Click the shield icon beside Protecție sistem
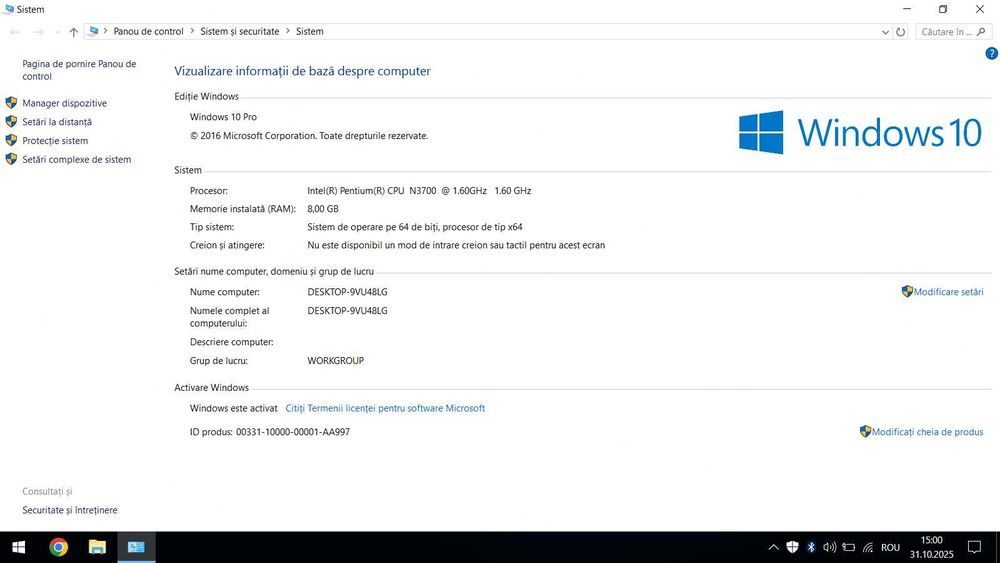Viewport: 1000px width, 563px height. tap(11, 140)
